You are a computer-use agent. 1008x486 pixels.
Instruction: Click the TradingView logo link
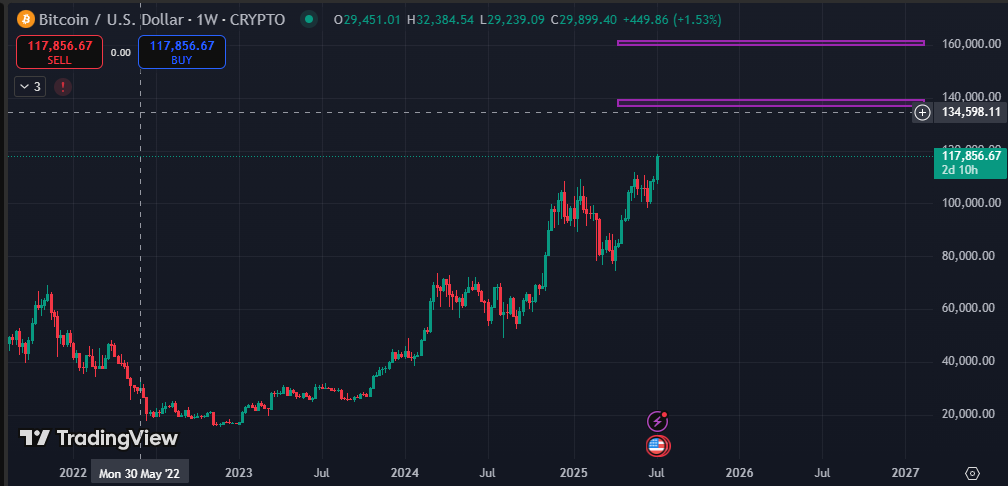click(x=98, y=438)
